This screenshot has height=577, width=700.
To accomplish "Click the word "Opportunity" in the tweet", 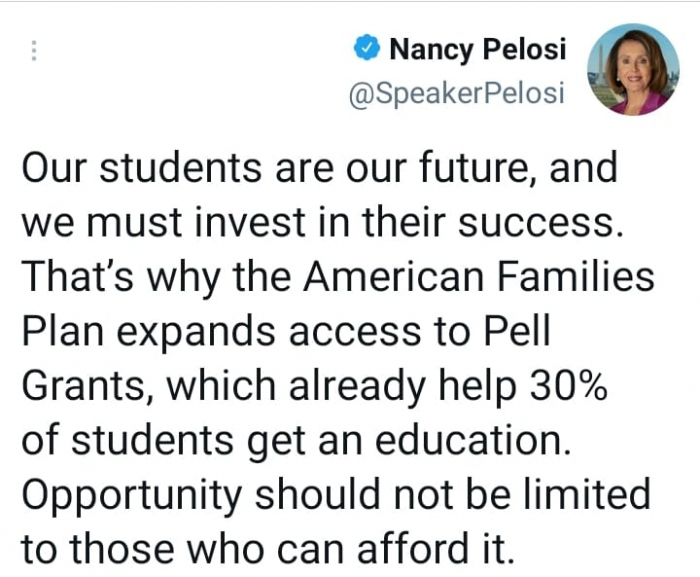I will [134, 495].
